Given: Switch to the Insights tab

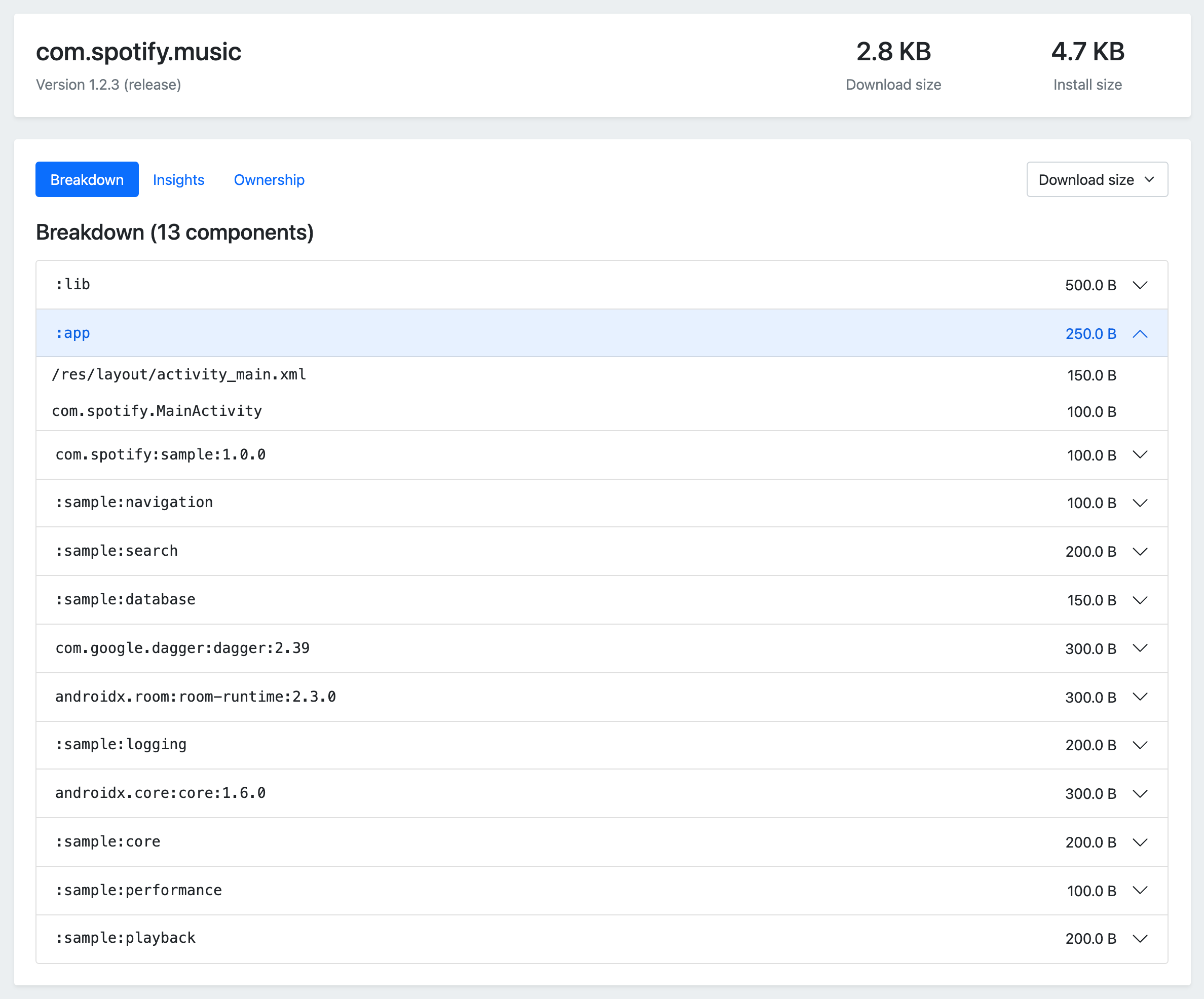Looking at the screenshot, I should (x=178, y=180).
